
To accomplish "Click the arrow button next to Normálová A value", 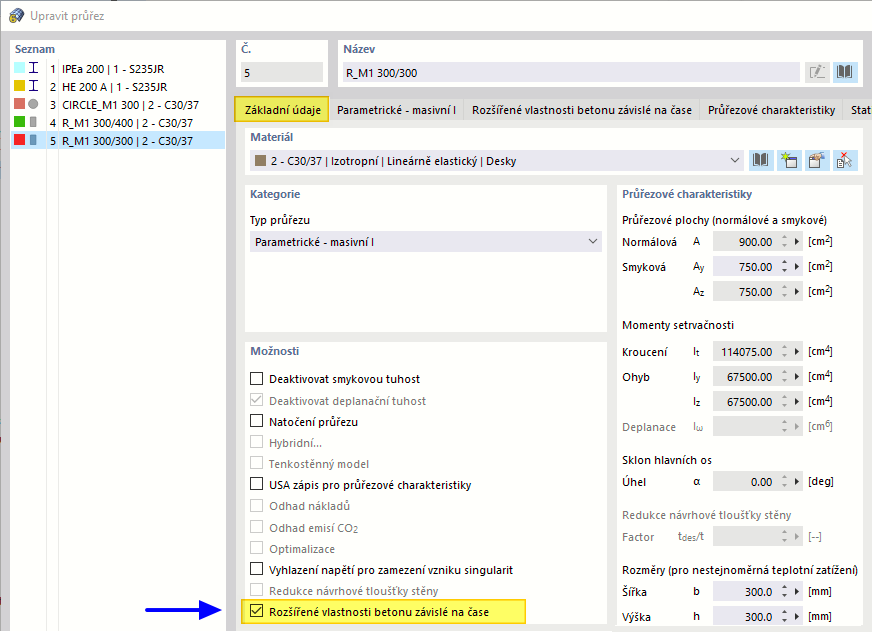I will click(x=797, y=241).
